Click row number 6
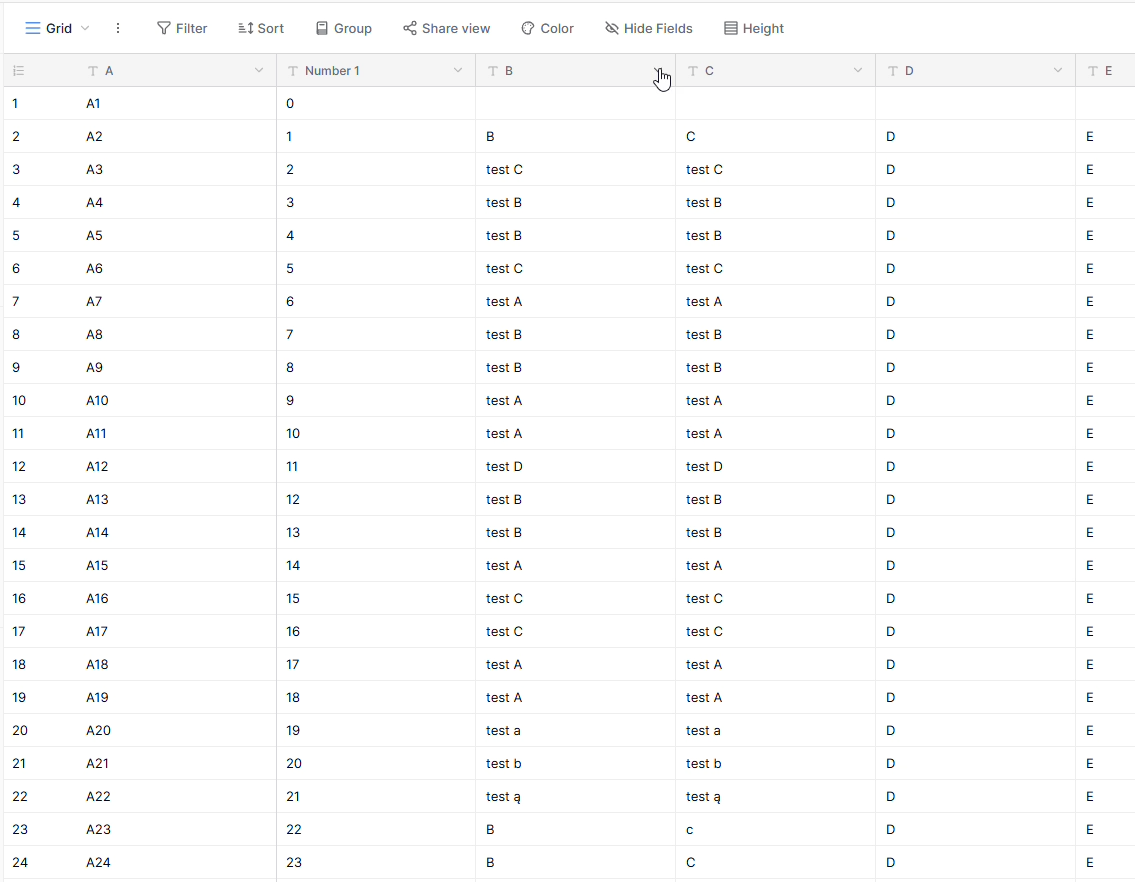 click(16, 269)
